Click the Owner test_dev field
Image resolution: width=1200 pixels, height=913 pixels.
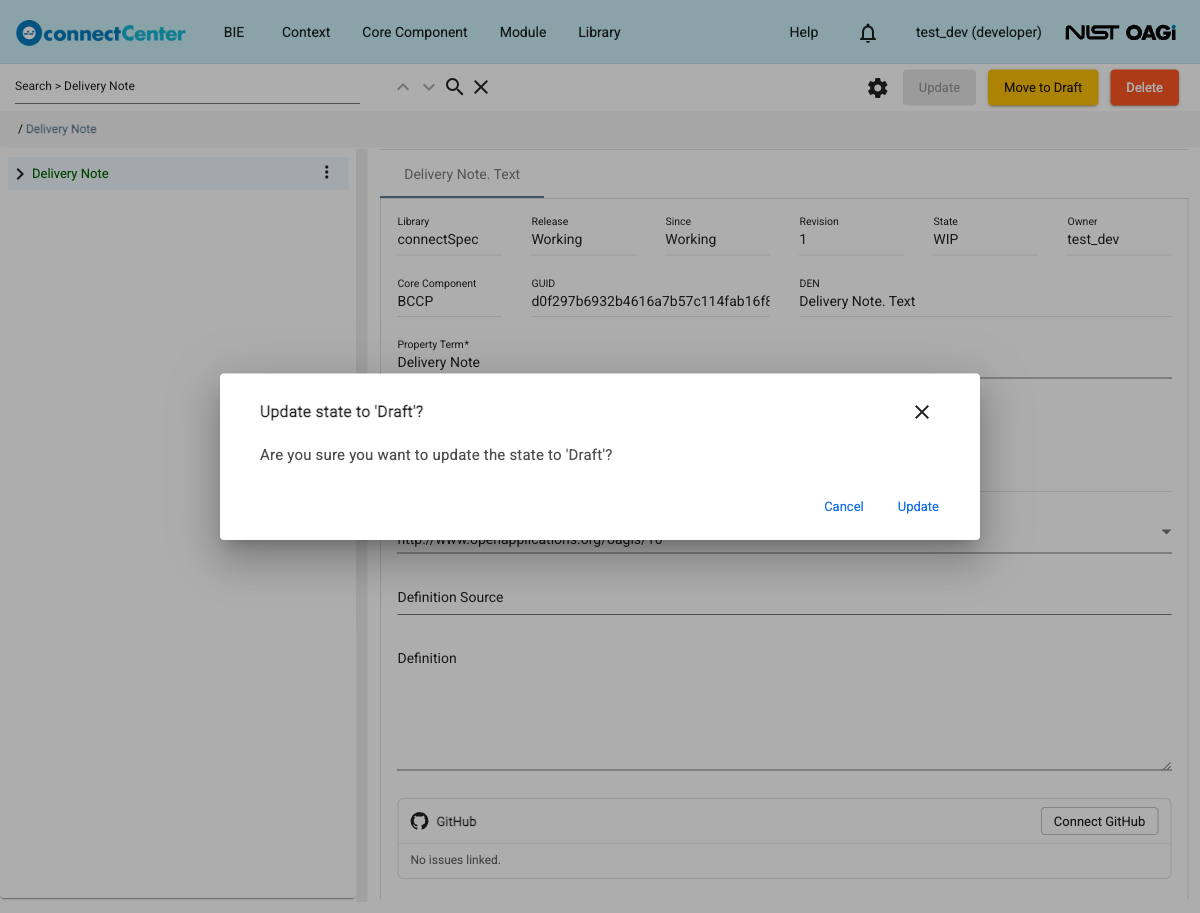coord(1119,239)
